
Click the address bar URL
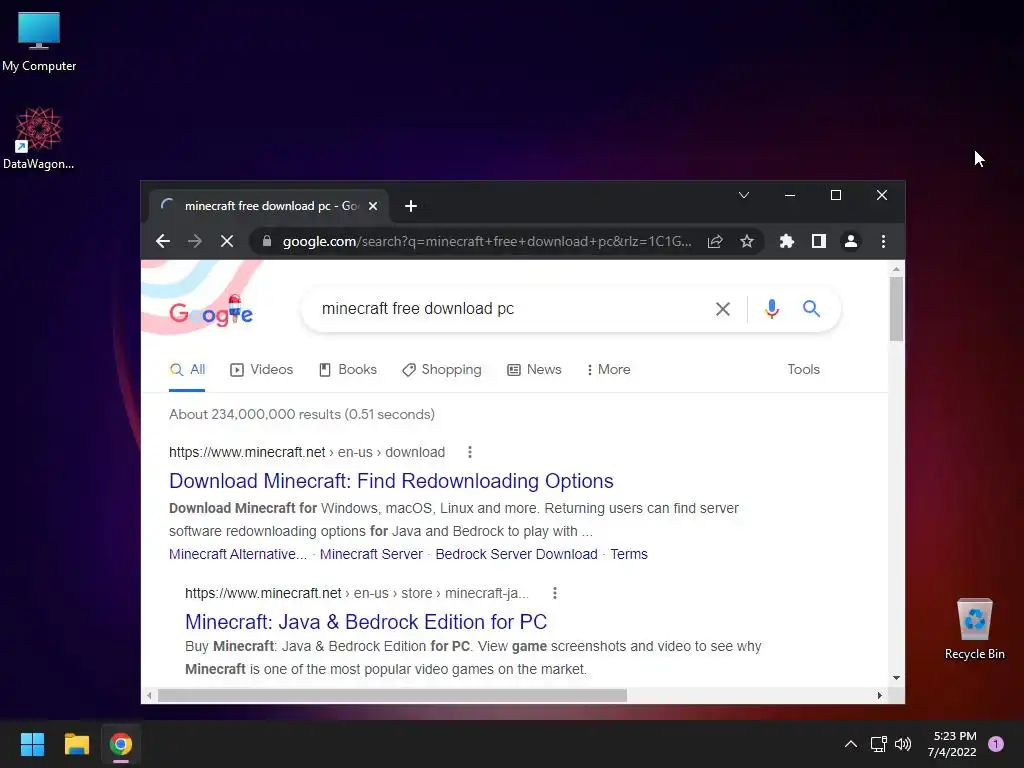point(487,241)
